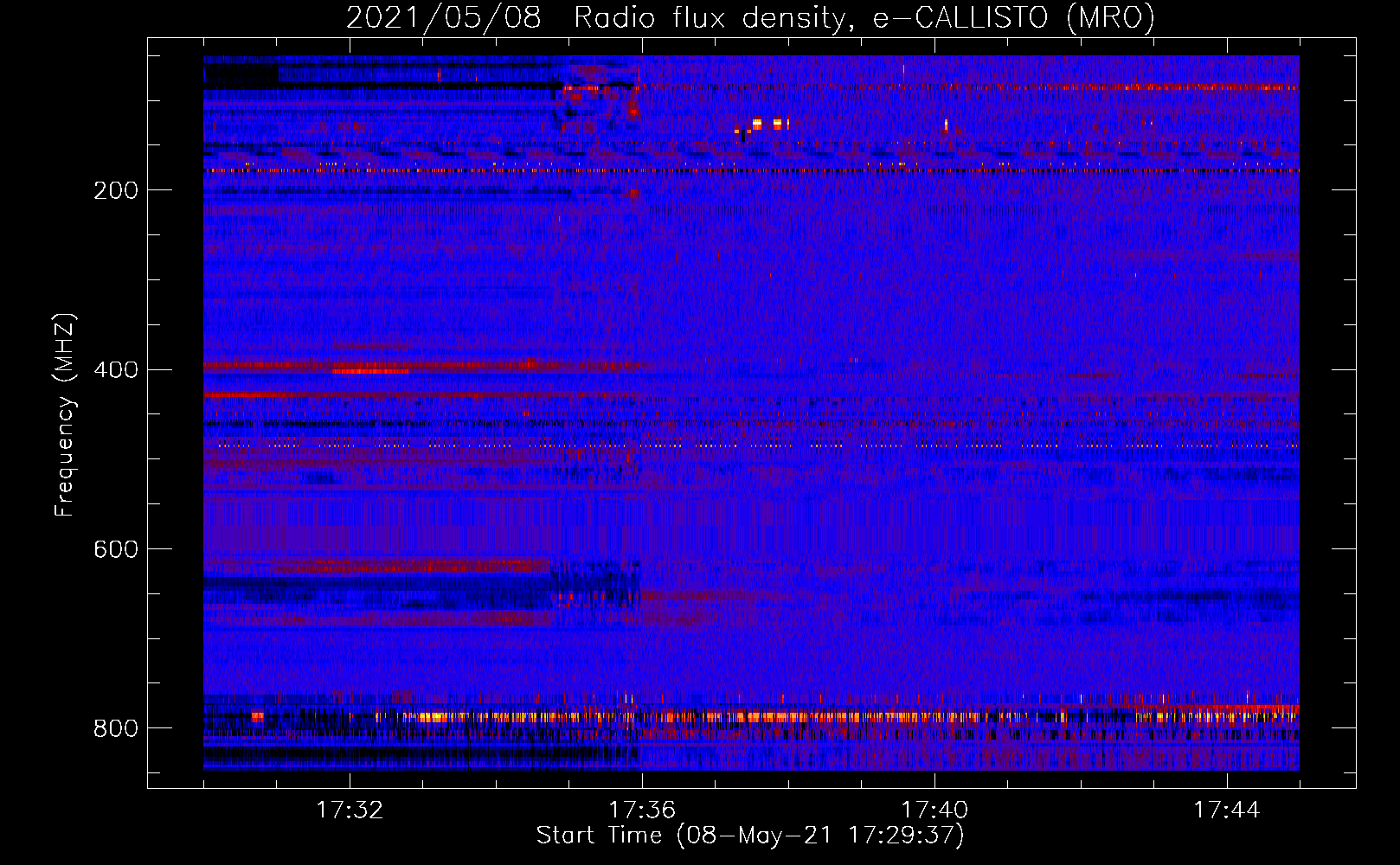Click the plot title '2021/05/08 Radio flux density, e-CALLISTO (MRO)'
The image size is (1400, 865).
(x=750, y=17)
